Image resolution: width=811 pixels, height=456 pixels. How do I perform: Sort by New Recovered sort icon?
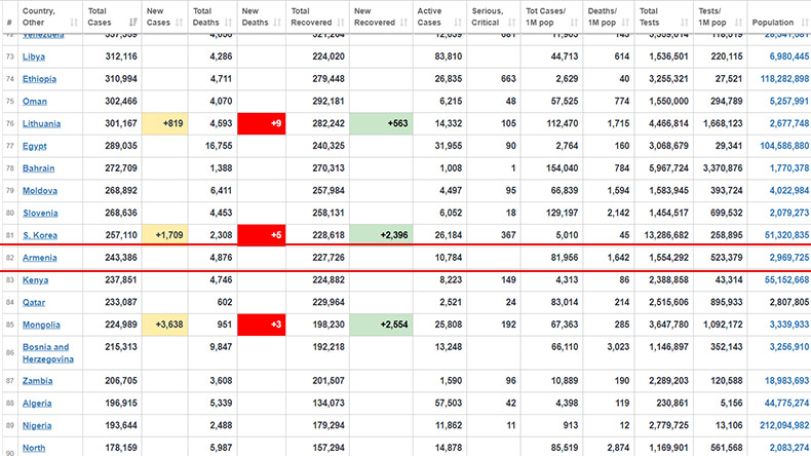(x=404, y=22)
